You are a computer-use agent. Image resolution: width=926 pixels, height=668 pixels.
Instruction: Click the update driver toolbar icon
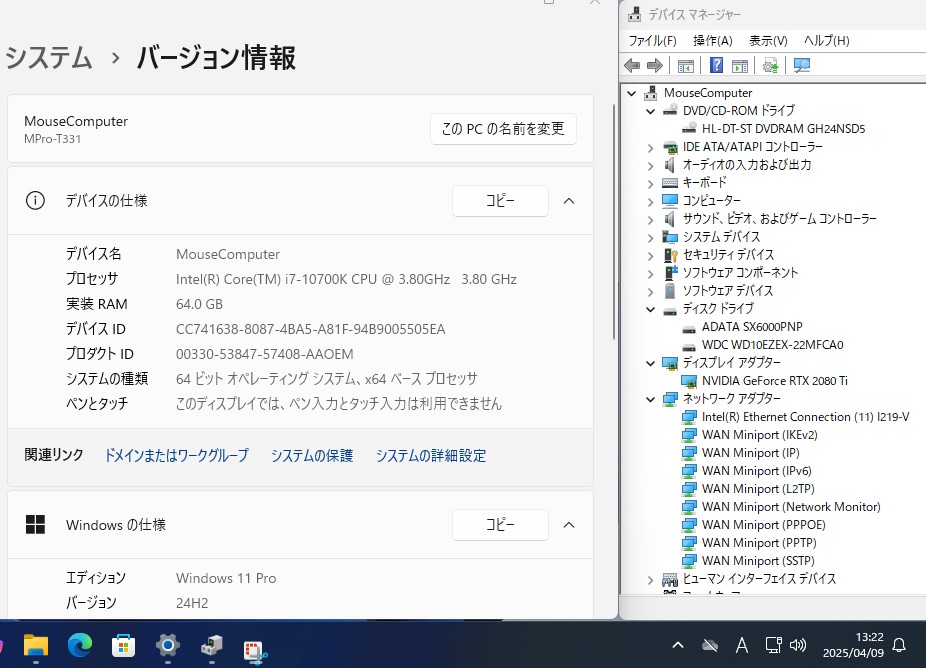[770, 65]
